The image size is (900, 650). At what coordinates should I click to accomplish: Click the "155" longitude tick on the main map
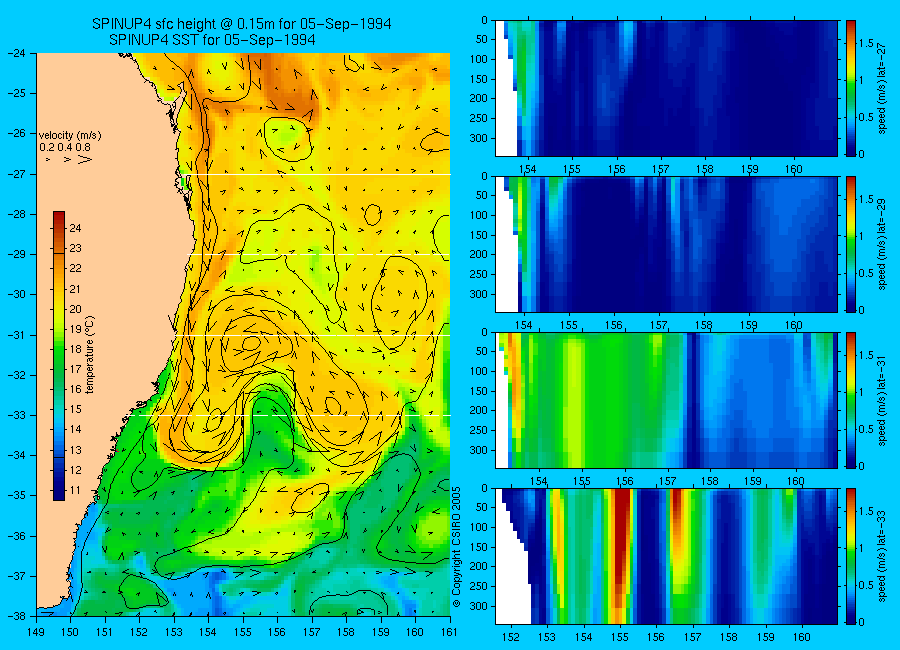[x=243, y=632]
